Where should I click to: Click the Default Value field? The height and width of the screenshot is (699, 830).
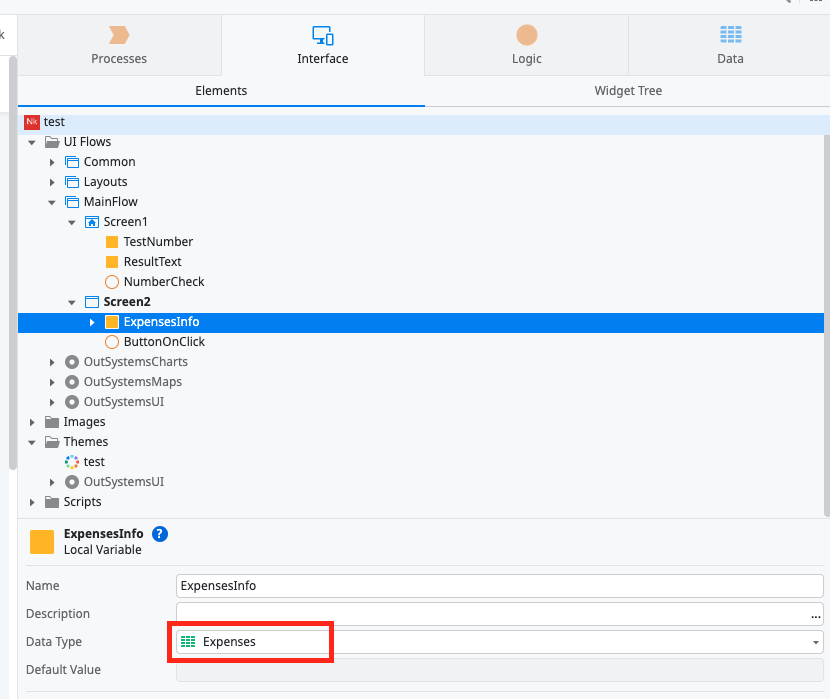pos(499,670)
